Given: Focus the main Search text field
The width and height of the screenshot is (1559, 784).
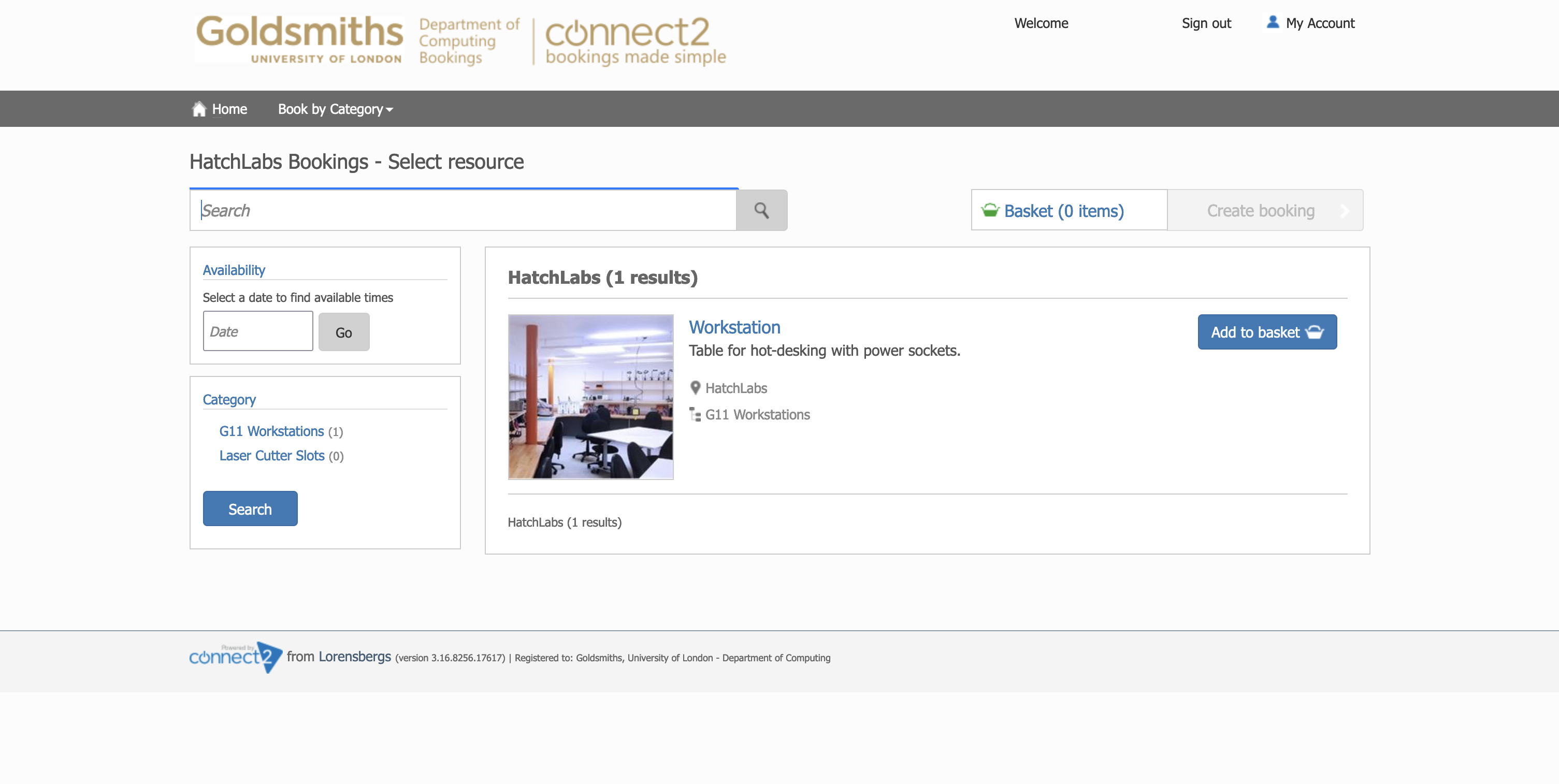Looking at the screenshot, I should click(463, 211).
